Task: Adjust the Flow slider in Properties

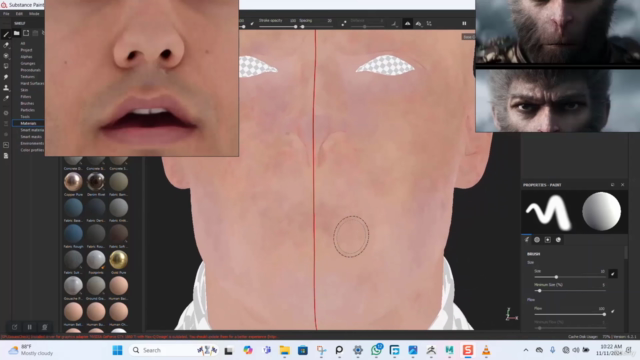Action: click(x=570, y=314)
